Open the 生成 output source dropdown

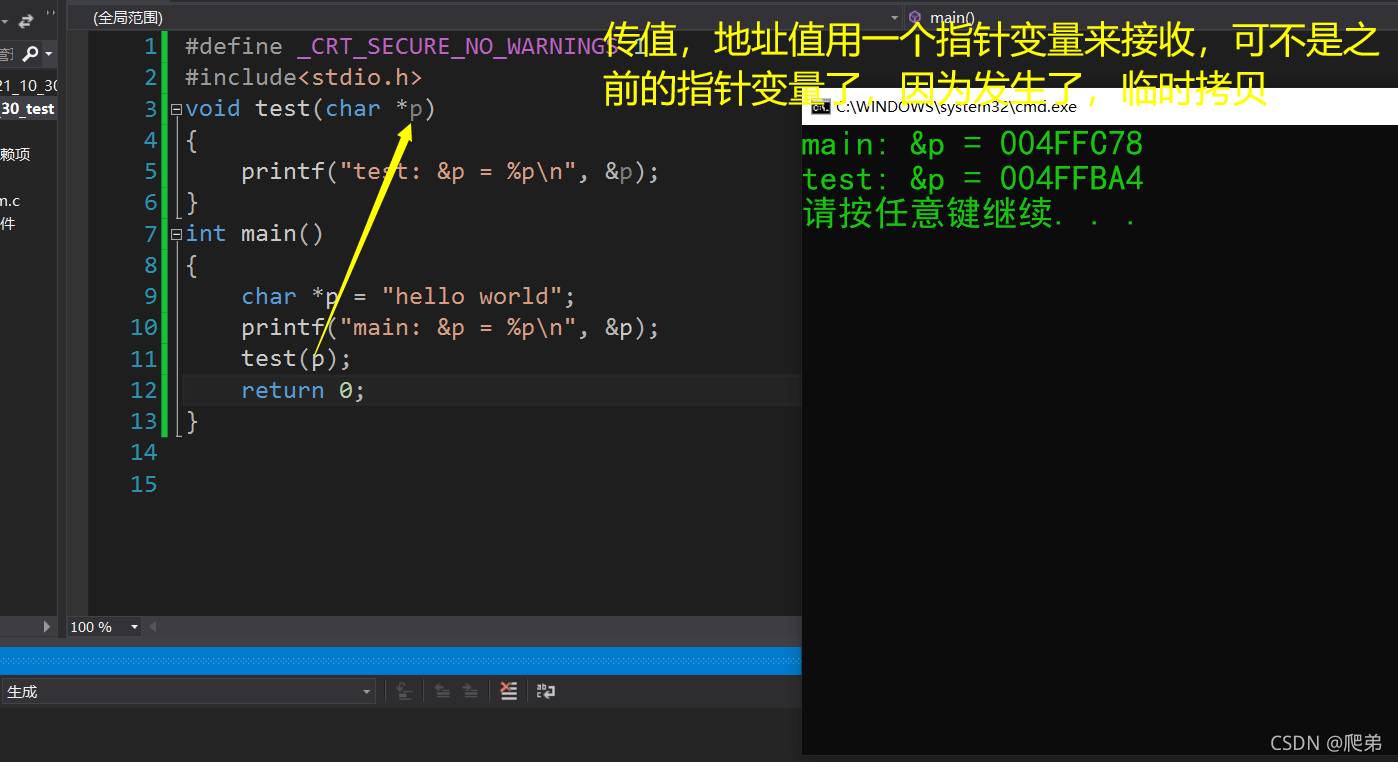[188, 691]
